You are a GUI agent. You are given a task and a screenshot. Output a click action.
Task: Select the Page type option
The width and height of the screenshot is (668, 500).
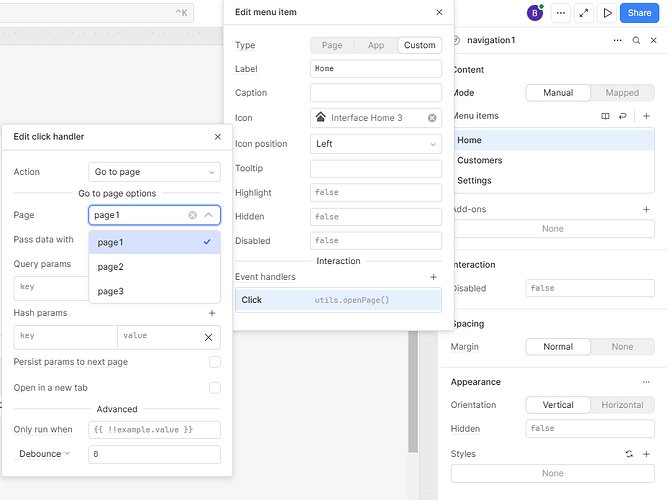[332, 45]
